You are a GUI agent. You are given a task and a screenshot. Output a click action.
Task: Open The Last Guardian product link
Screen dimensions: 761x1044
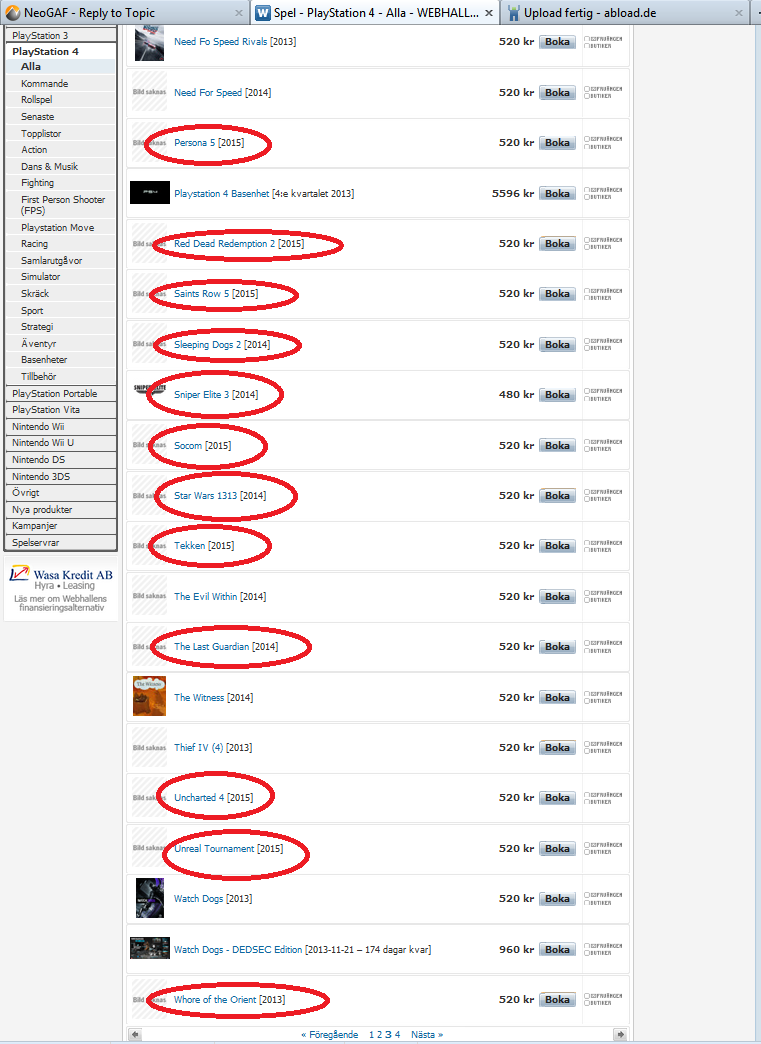[x=211, y=647]
